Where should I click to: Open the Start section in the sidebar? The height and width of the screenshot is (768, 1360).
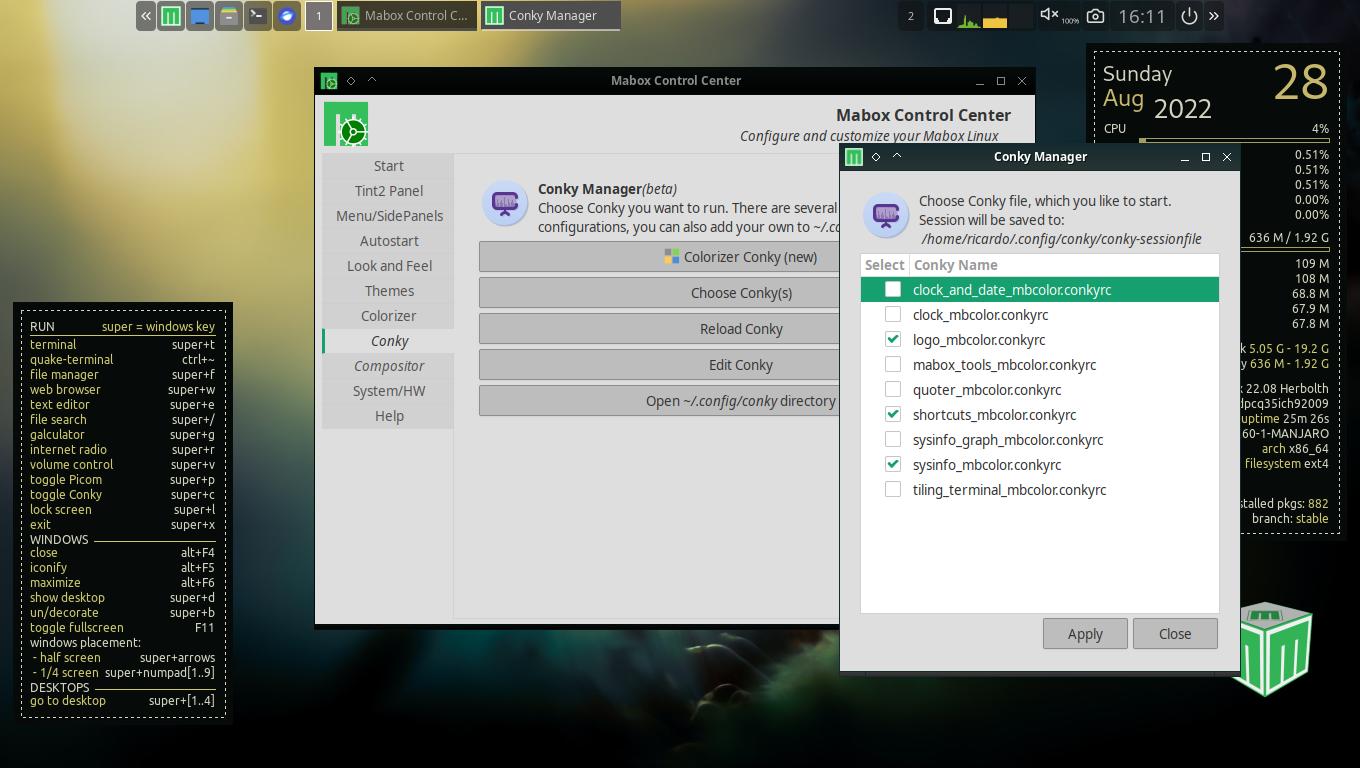(x=388, y=166)
